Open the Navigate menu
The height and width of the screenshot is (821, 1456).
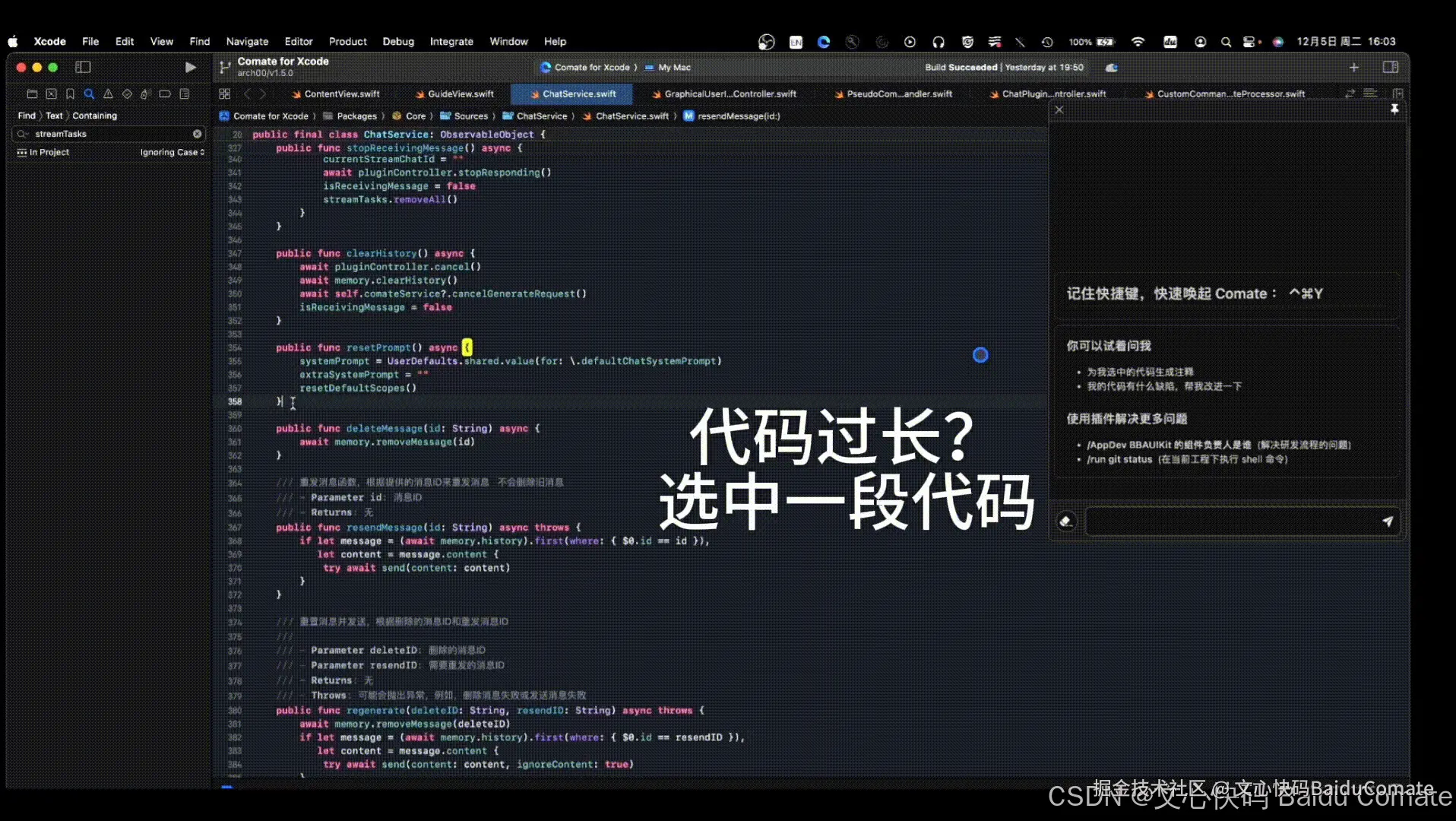pos(247,42)
